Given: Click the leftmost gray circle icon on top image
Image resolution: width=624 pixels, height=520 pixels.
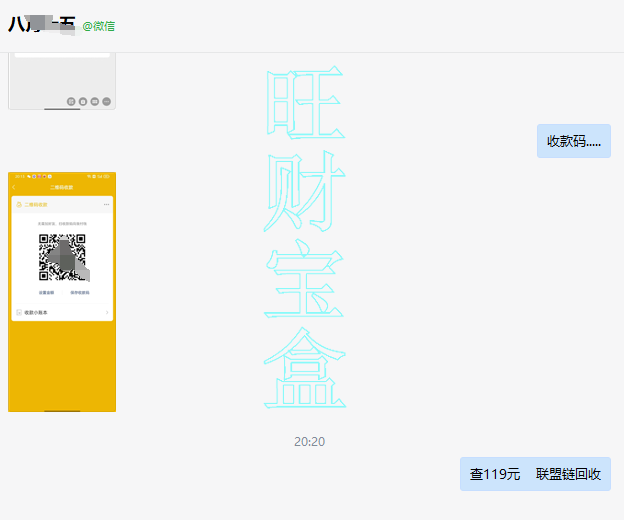Looking at the screenshot, I should click(x=71, y=101).
